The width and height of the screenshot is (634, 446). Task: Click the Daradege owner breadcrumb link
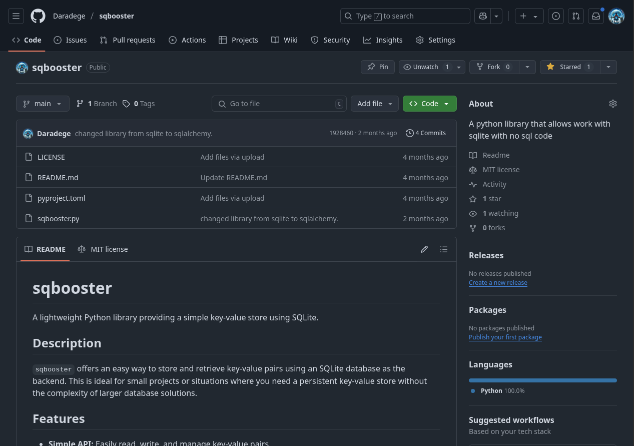click(69, 16)
